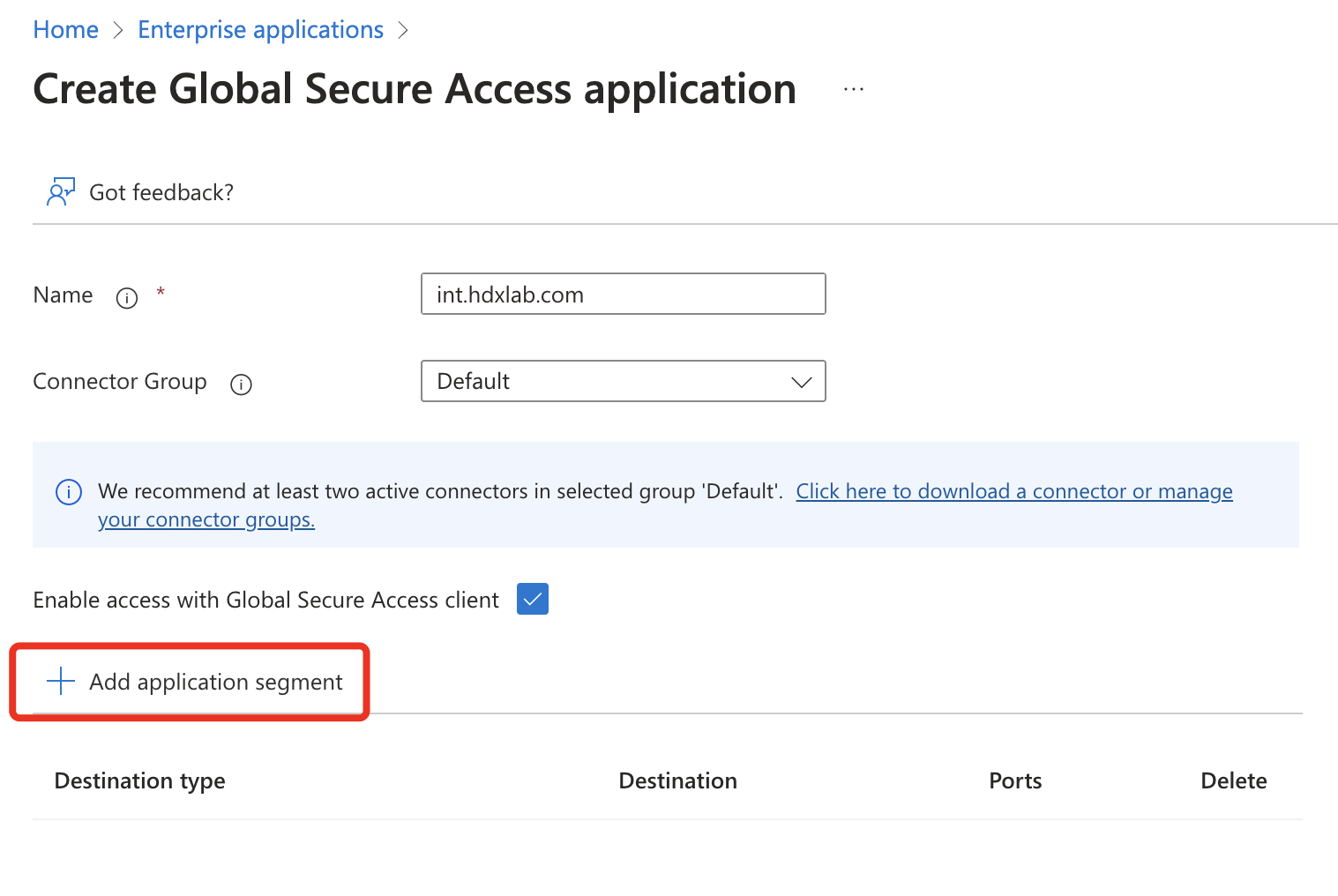Image resolution: width=1338 pixels, height=896 pixels.
Task: Follow the link to download a connector
Action: click(1013, 491)
